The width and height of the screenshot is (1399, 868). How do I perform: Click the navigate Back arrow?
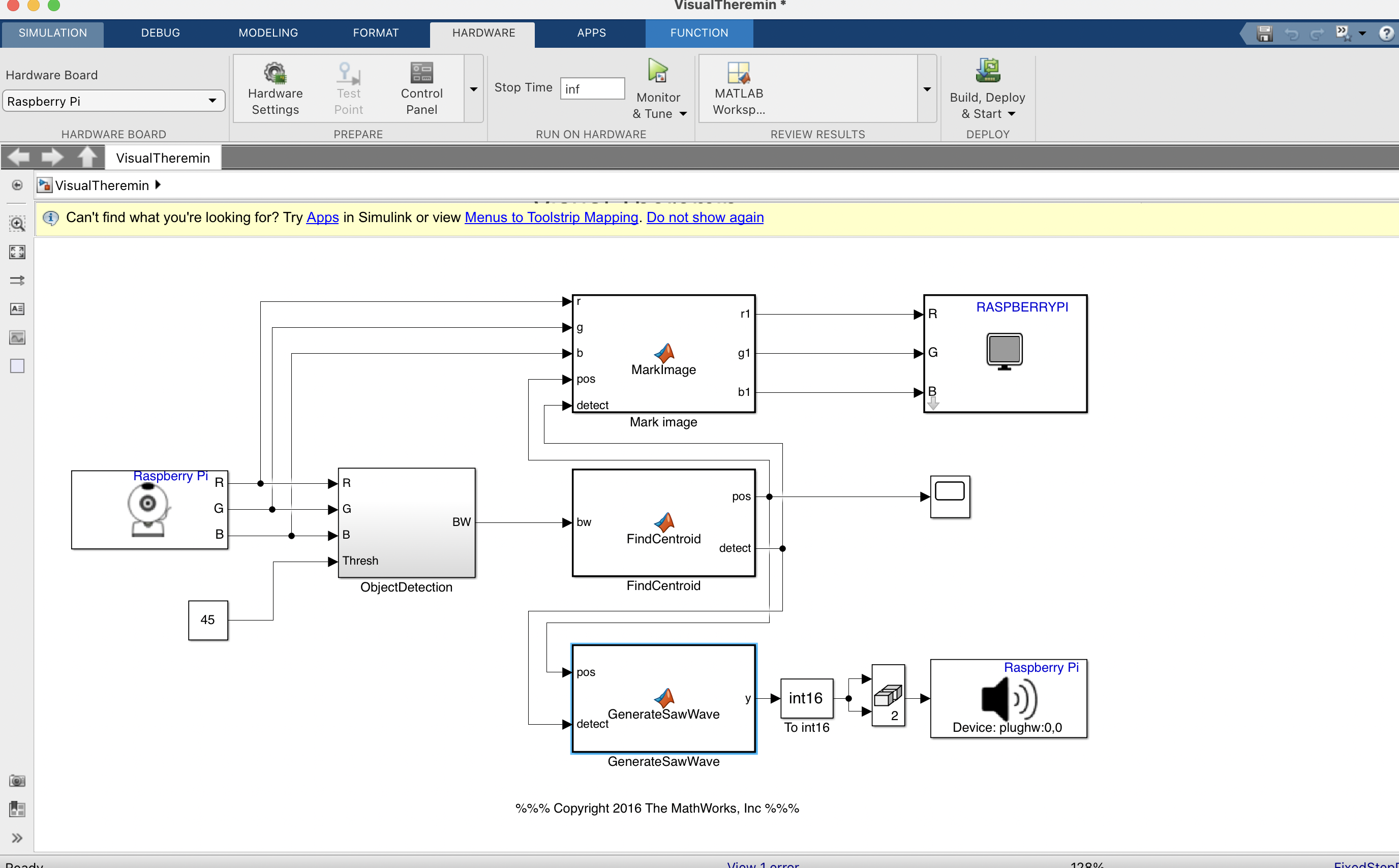pyautogui.click(x=18, y=157)
